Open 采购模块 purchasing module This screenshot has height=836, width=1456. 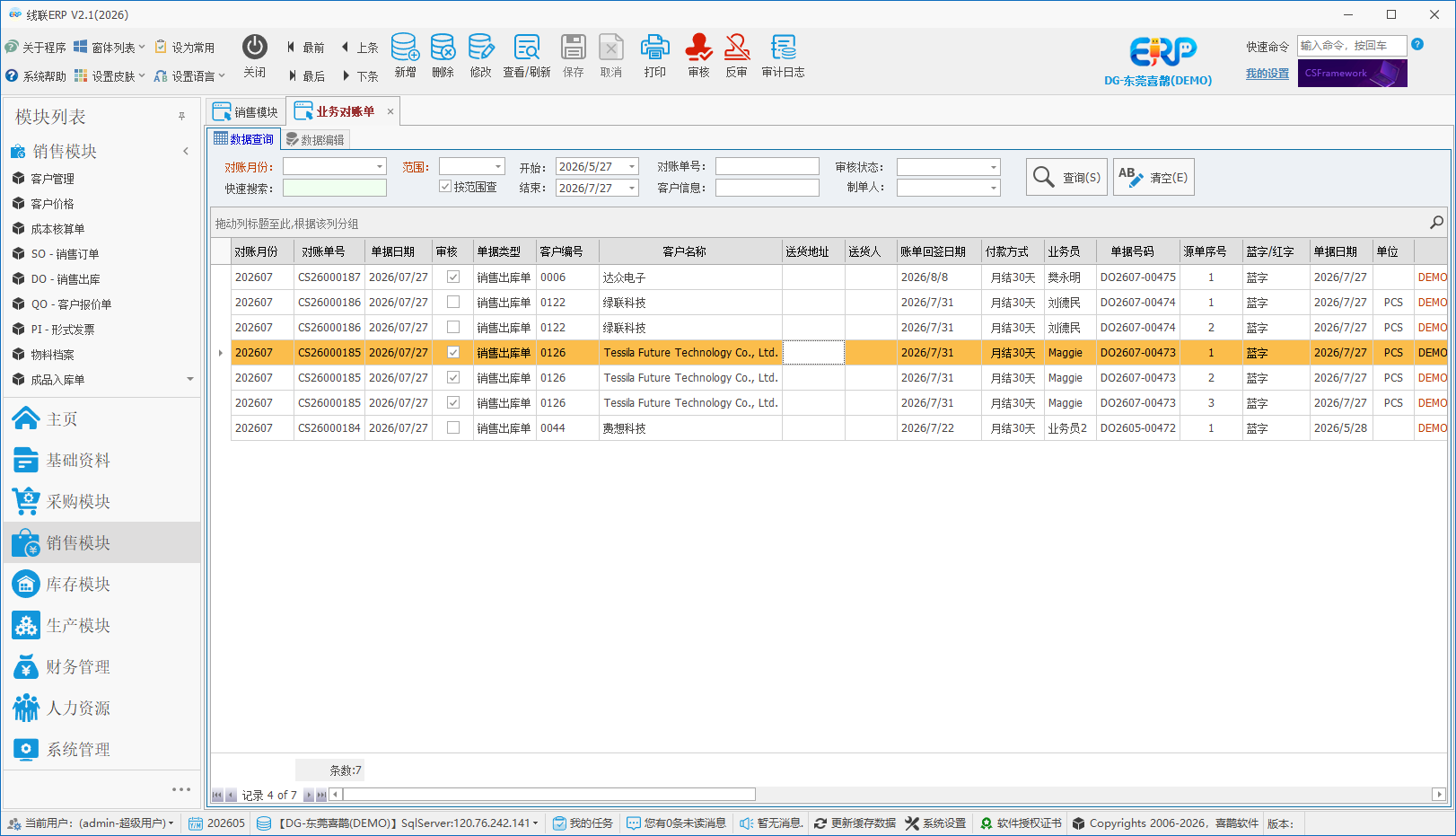coord(101,501)
